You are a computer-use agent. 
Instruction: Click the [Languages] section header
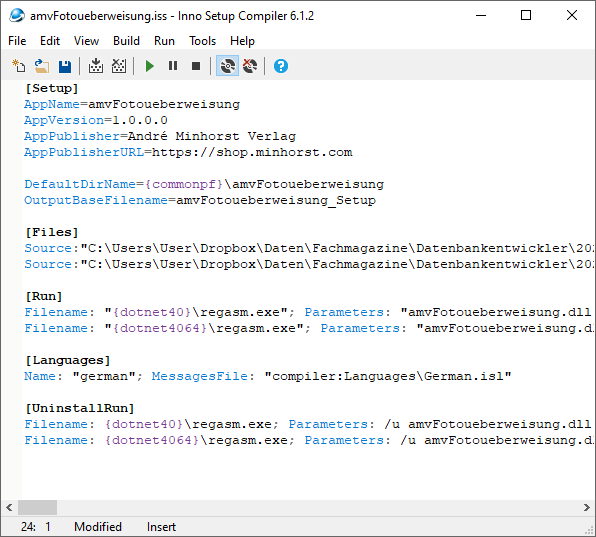pos(68,360)
